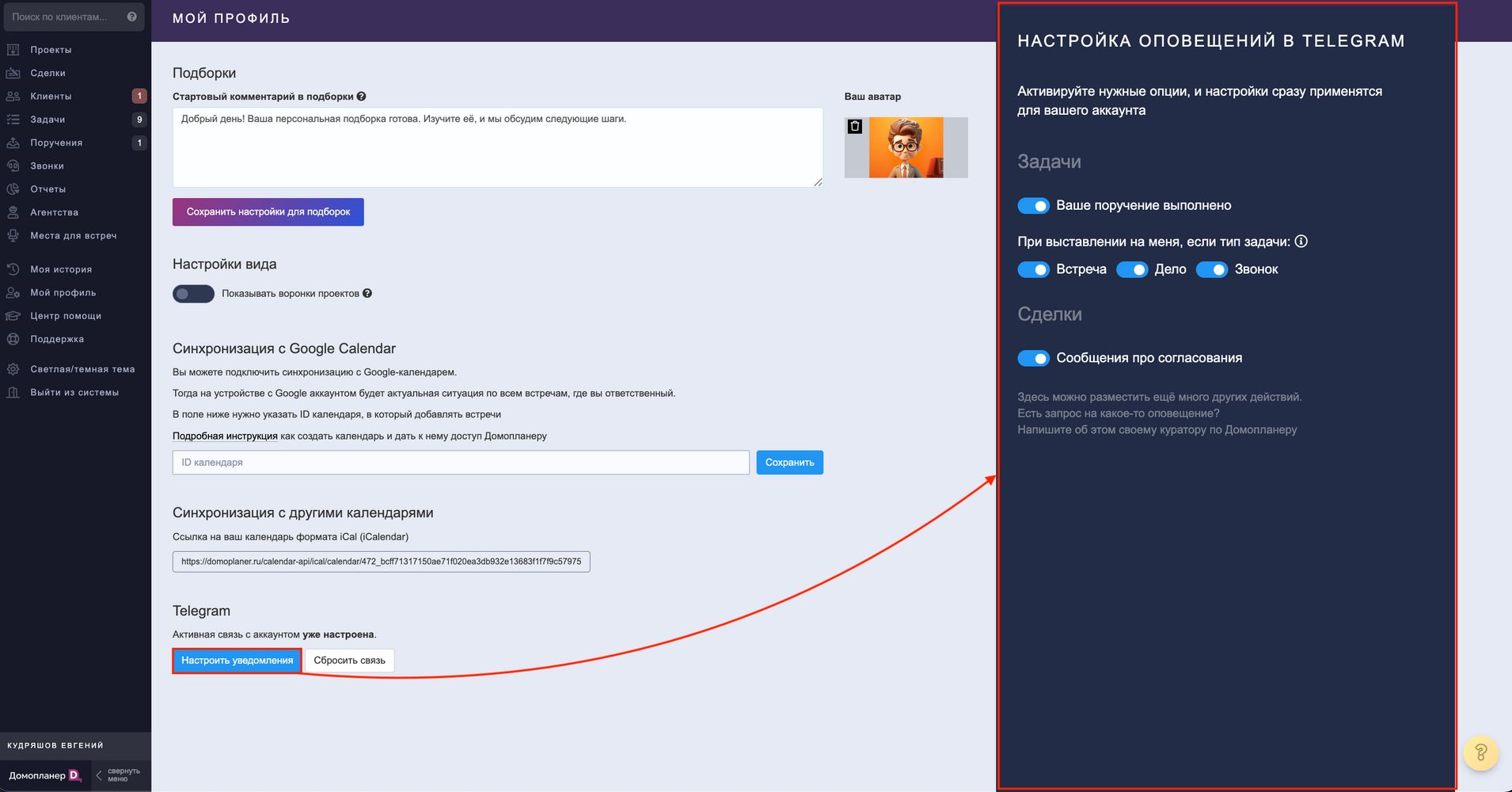Open Центр помощи menu item

click(66, 316)
